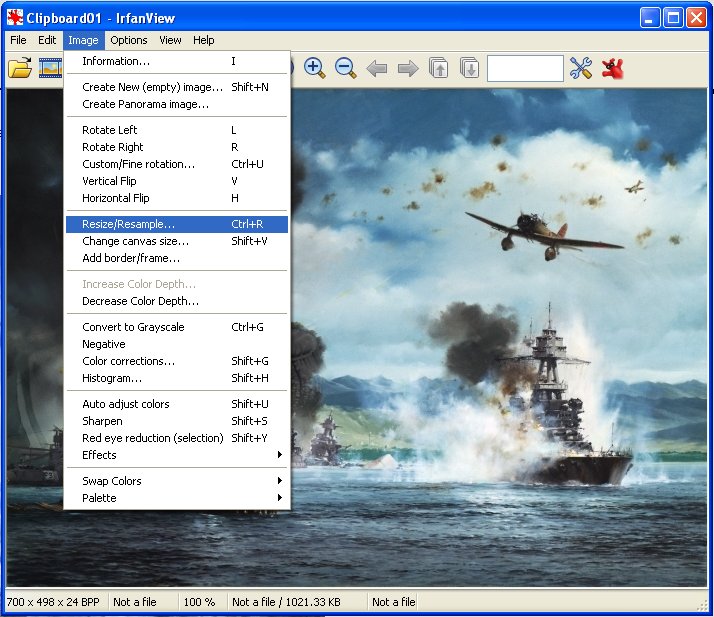Click the Zoom Out magnifier icon
The height and width of the screenshot is (617, 714).
pos(346,68)
